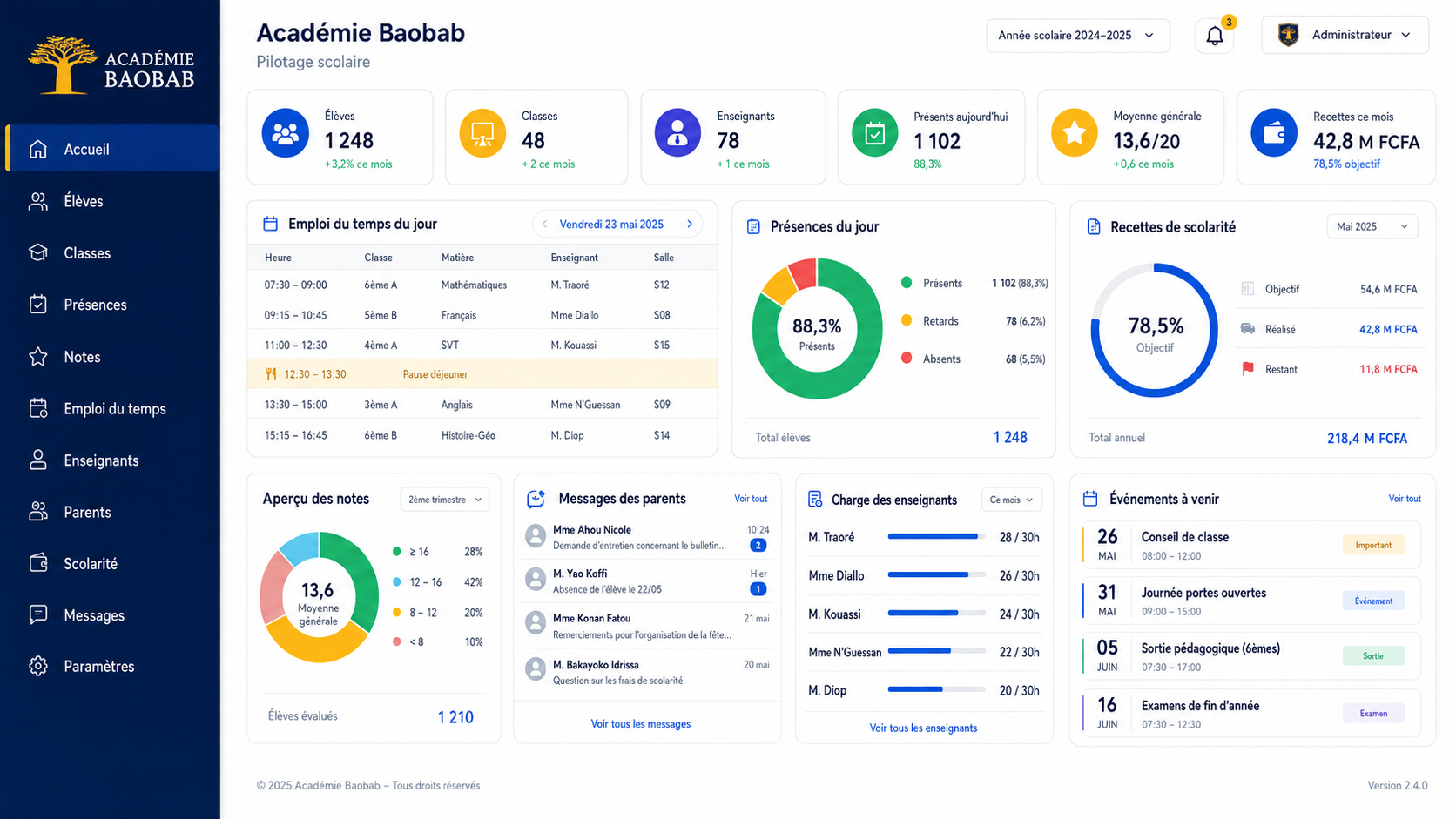
Task: Expand the Administrateur account menu
Action: [x=1345, y=35]
